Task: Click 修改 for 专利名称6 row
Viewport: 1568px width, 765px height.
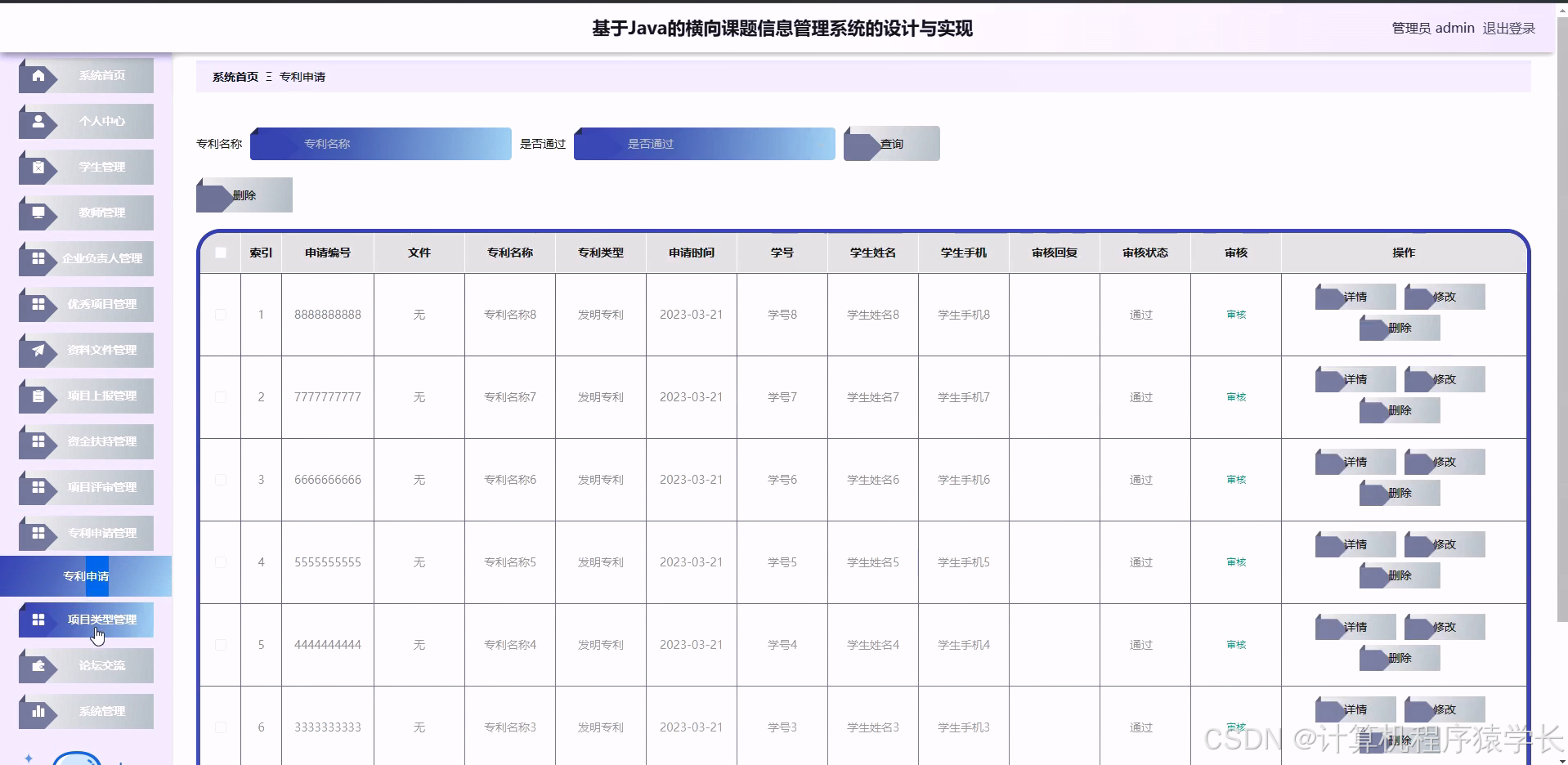Action: tap(1445, 462)
